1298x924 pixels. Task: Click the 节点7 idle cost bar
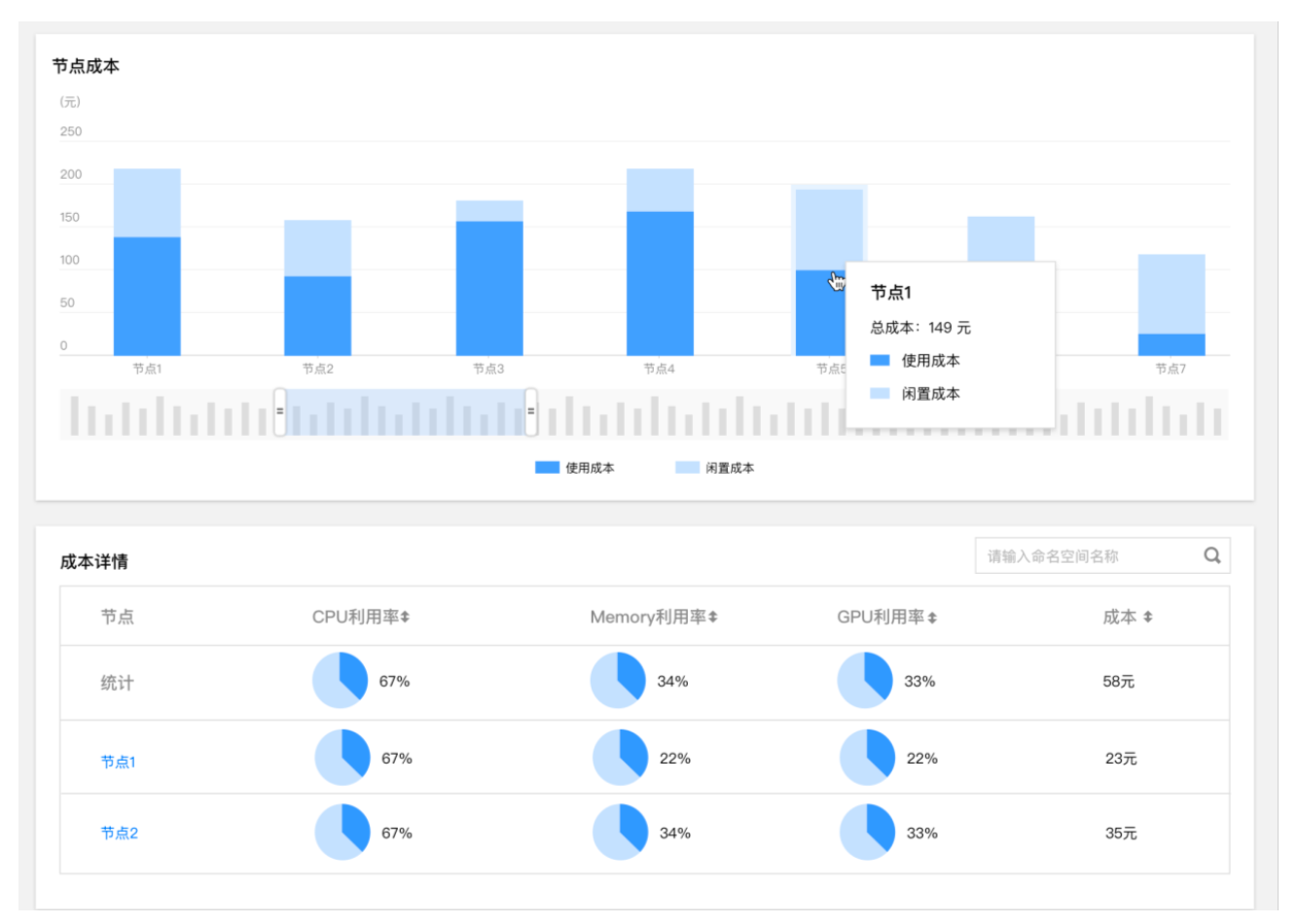click(x=1172, y=294)
